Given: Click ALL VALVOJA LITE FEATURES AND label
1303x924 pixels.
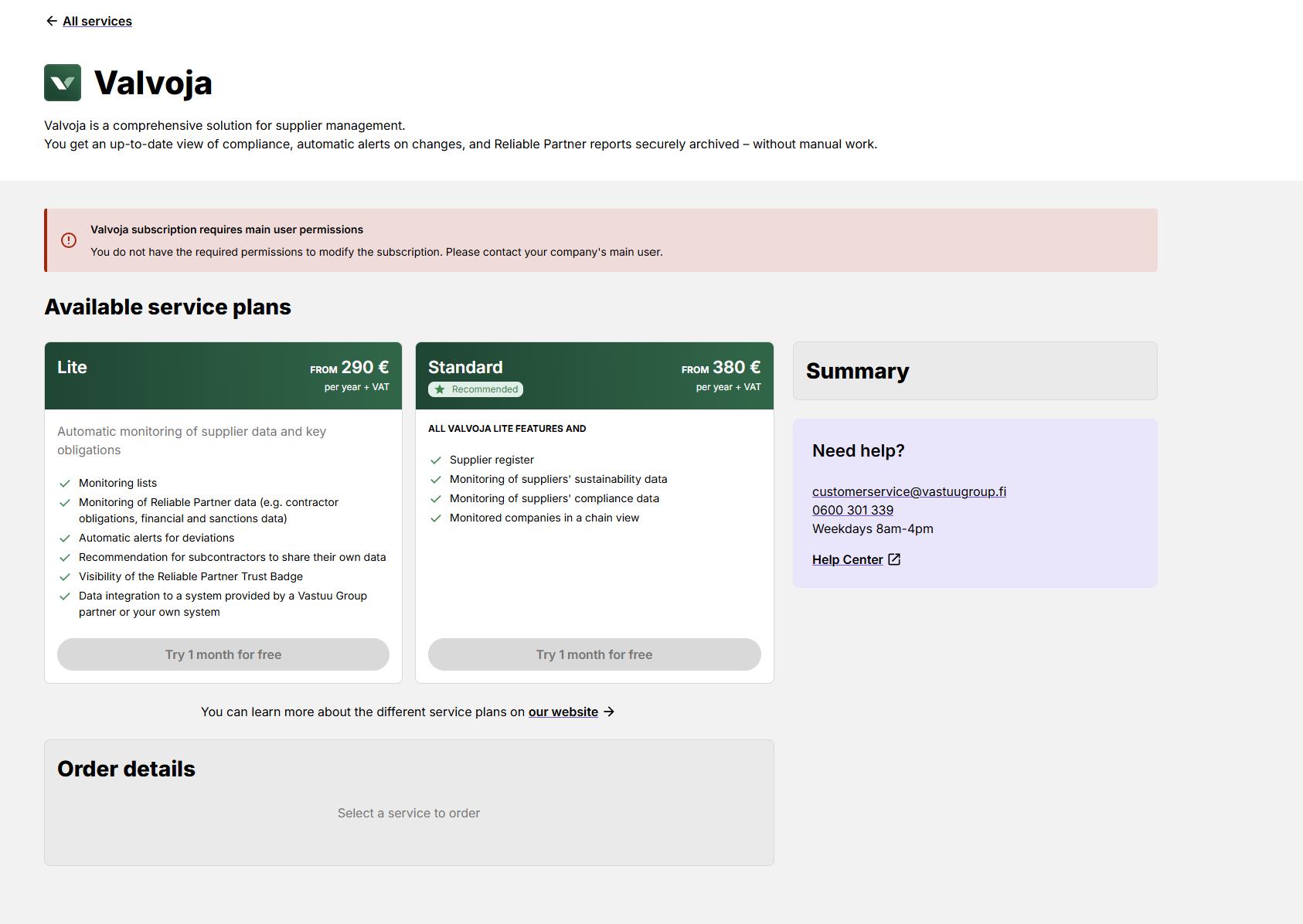Looking at the screenshot, I should tap(507, 429).
